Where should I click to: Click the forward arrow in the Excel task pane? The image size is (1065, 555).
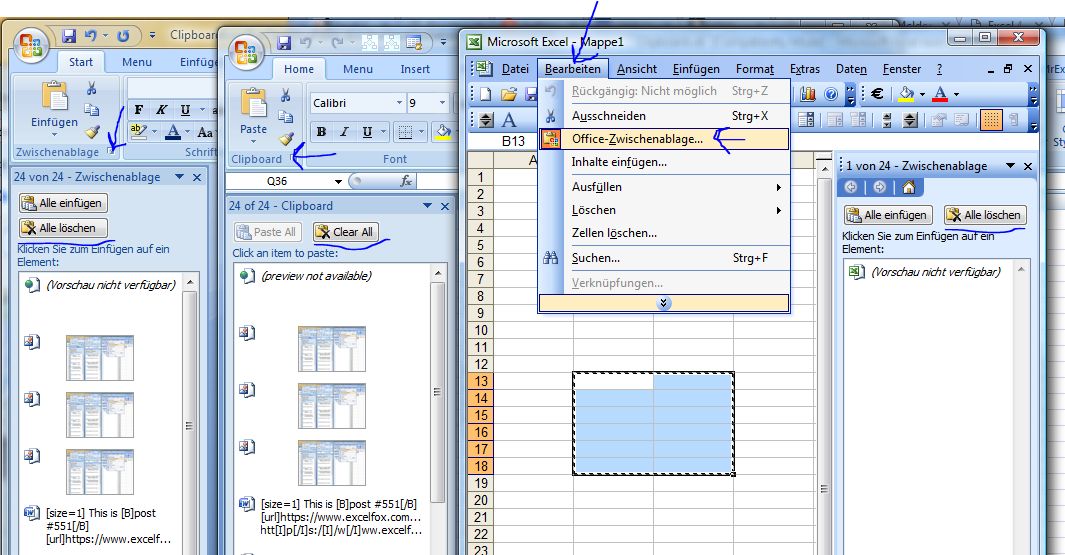pyautogui.click(x=880, y=187)
